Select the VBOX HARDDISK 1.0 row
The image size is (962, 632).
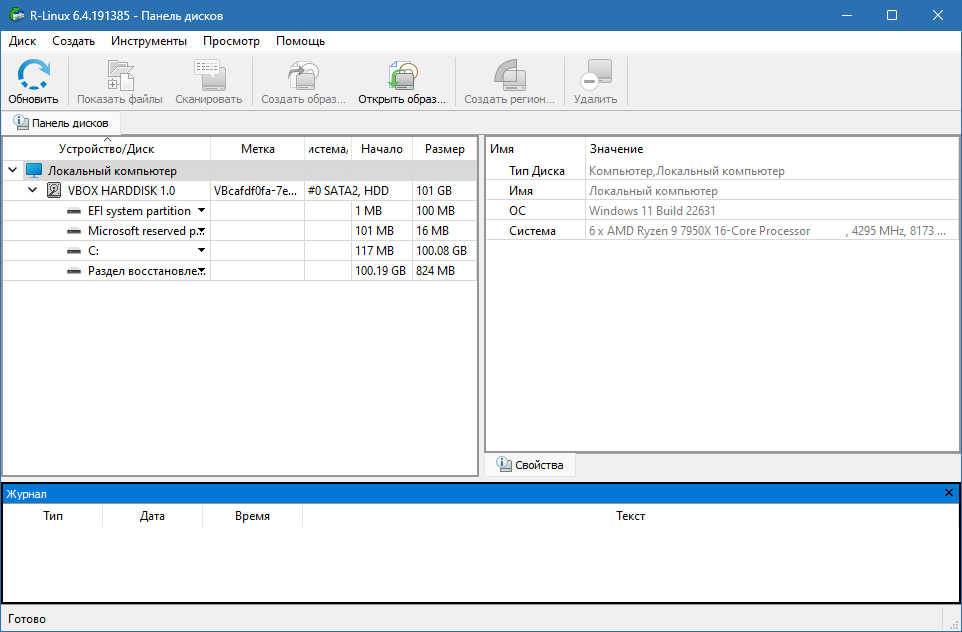239,191
